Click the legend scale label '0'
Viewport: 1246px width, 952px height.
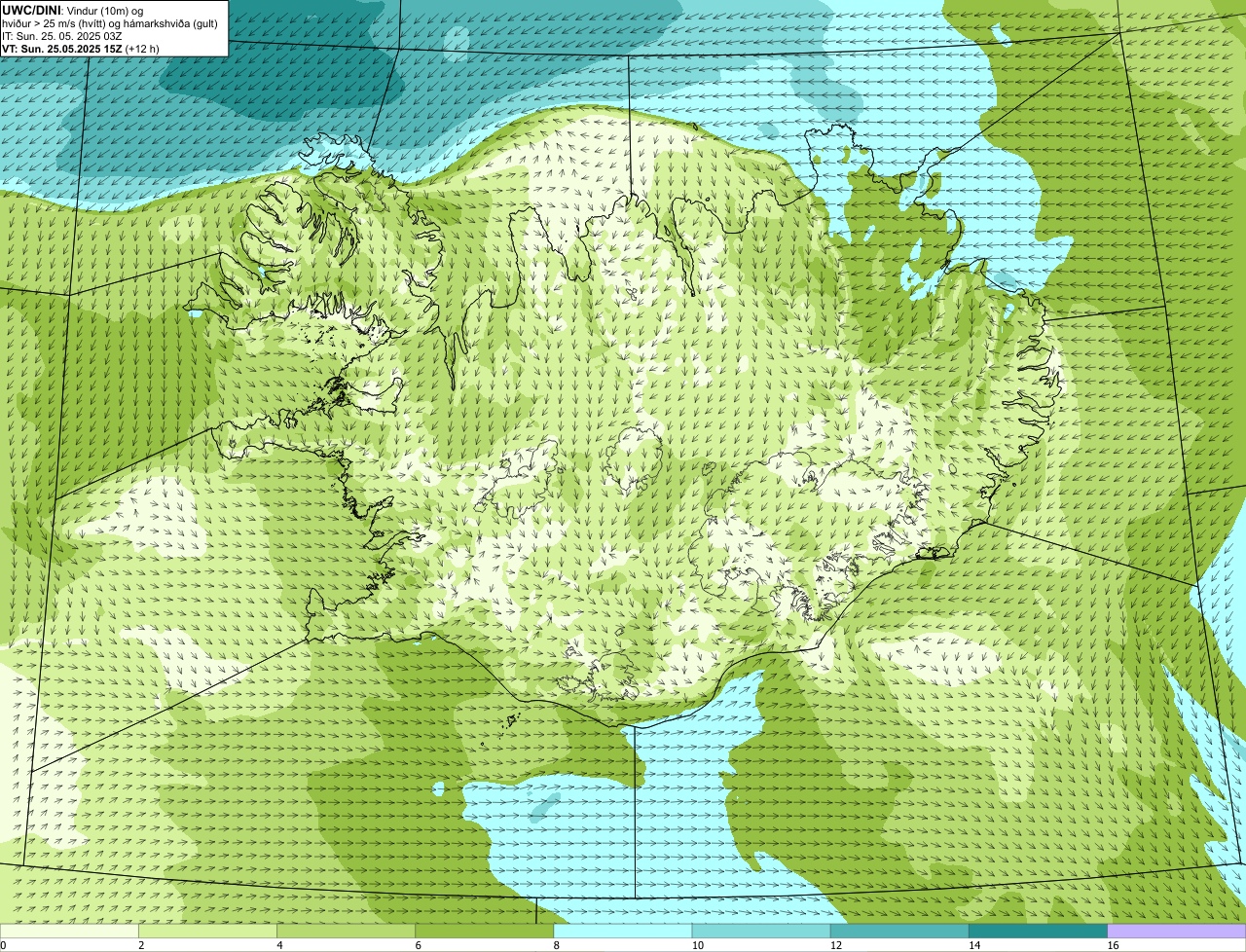point(4,945)
